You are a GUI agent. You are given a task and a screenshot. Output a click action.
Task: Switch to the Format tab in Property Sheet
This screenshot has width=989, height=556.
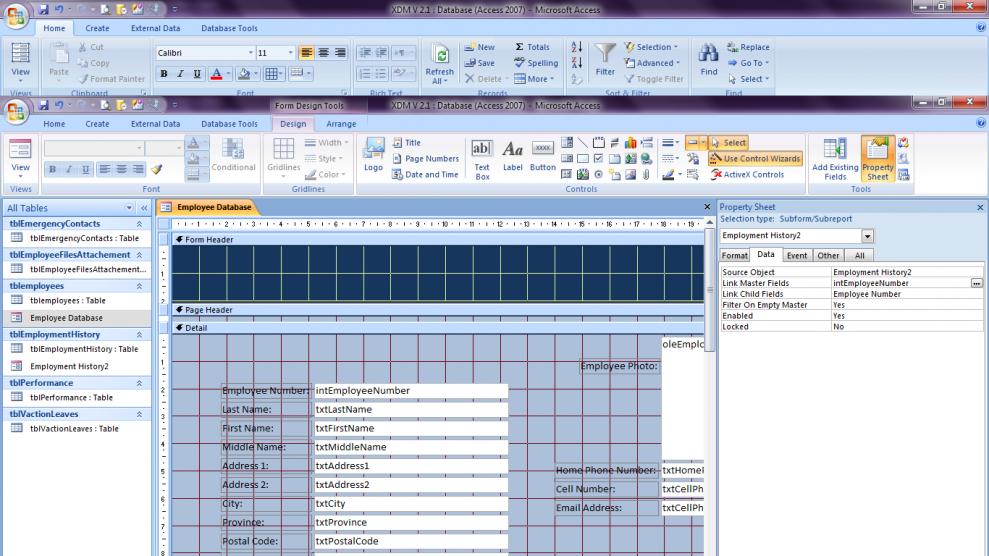[x=734, y=255]
